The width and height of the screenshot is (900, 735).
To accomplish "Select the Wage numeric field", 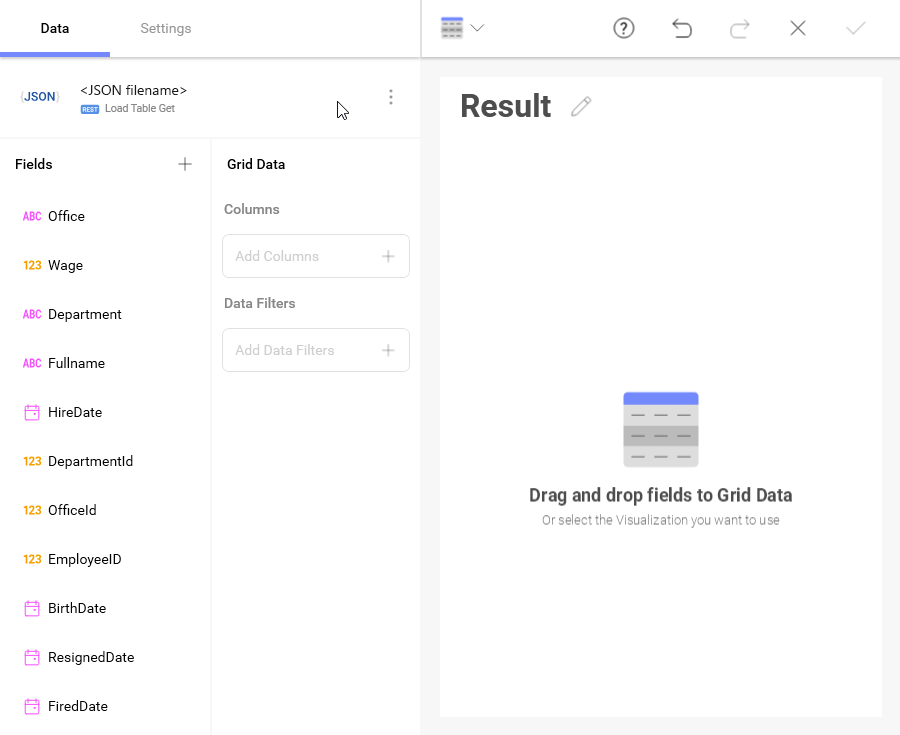I will point(65,265).
